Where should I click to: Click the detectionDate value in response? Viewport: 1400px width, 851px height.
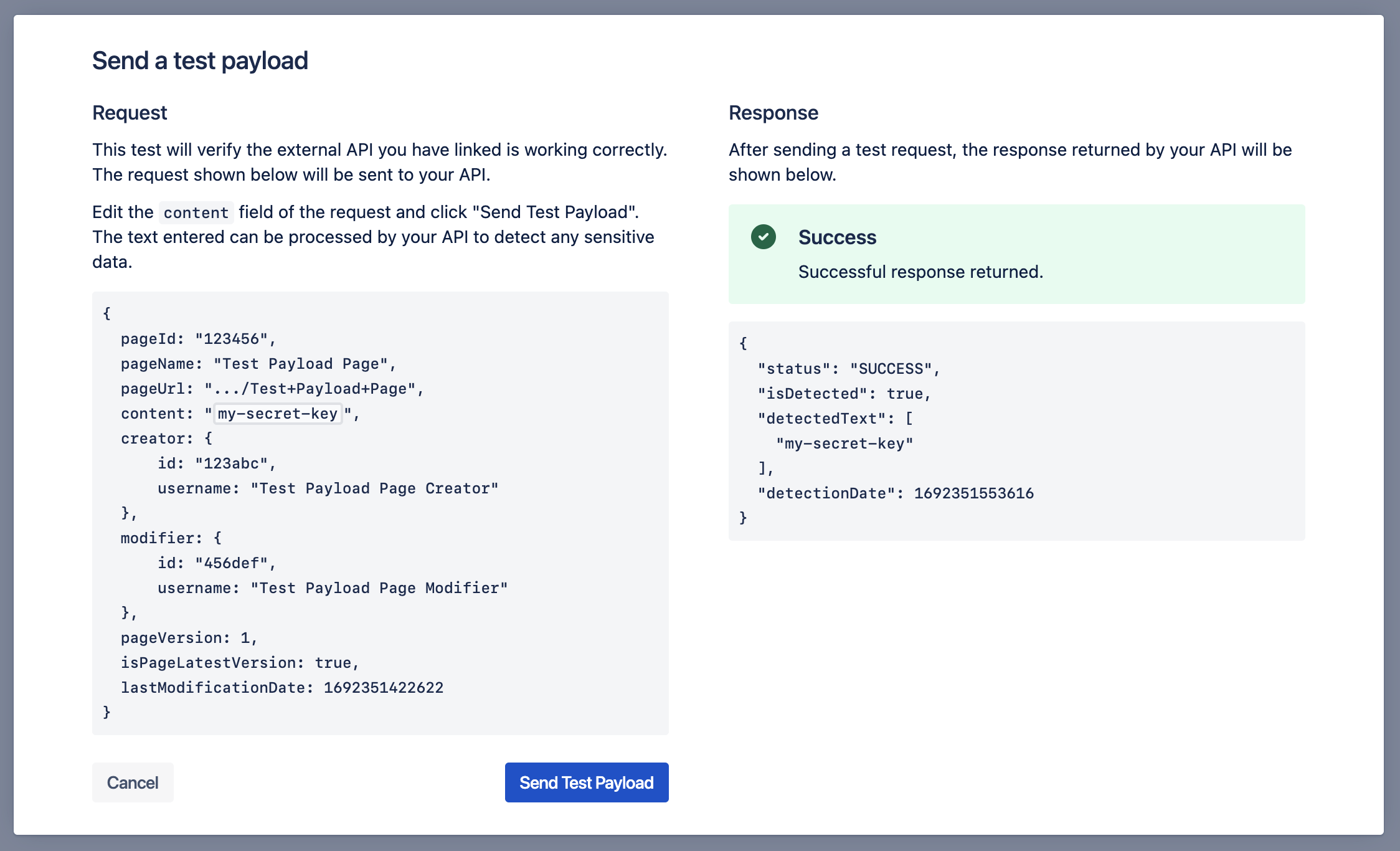click(x=973, y=493)
